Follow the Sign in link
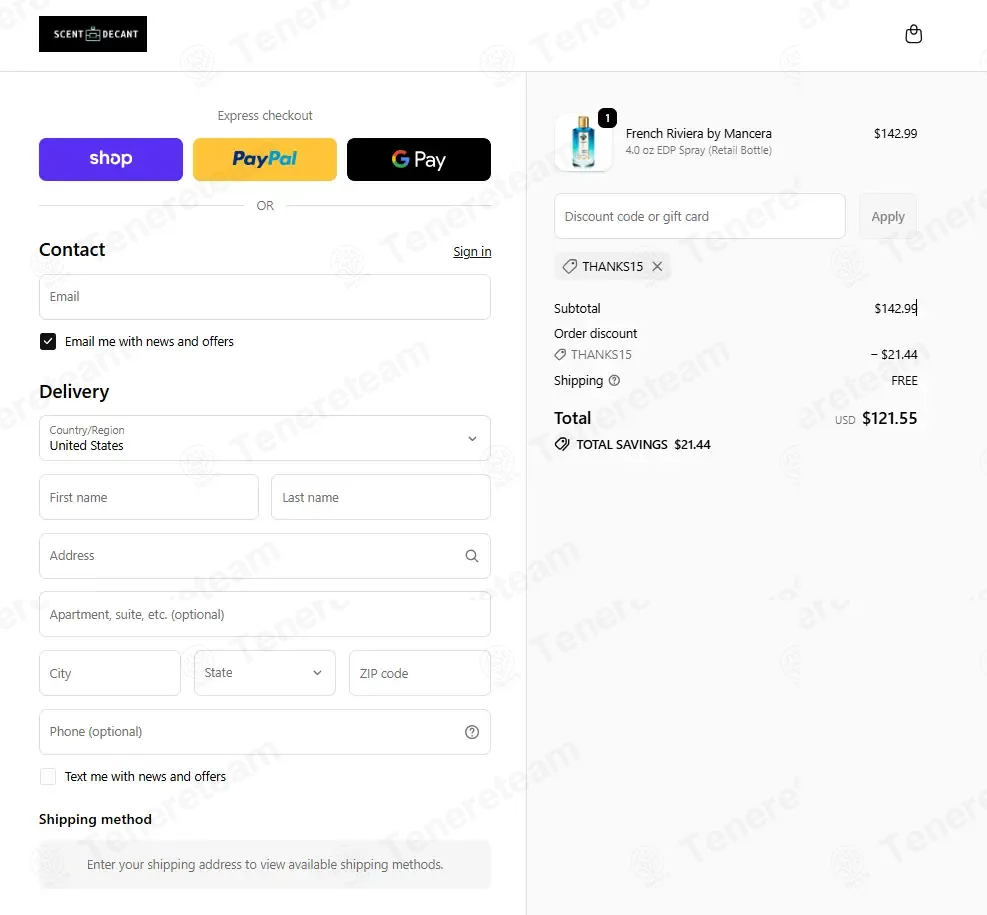This screenshot has width=987, height=915. (472, 252)
